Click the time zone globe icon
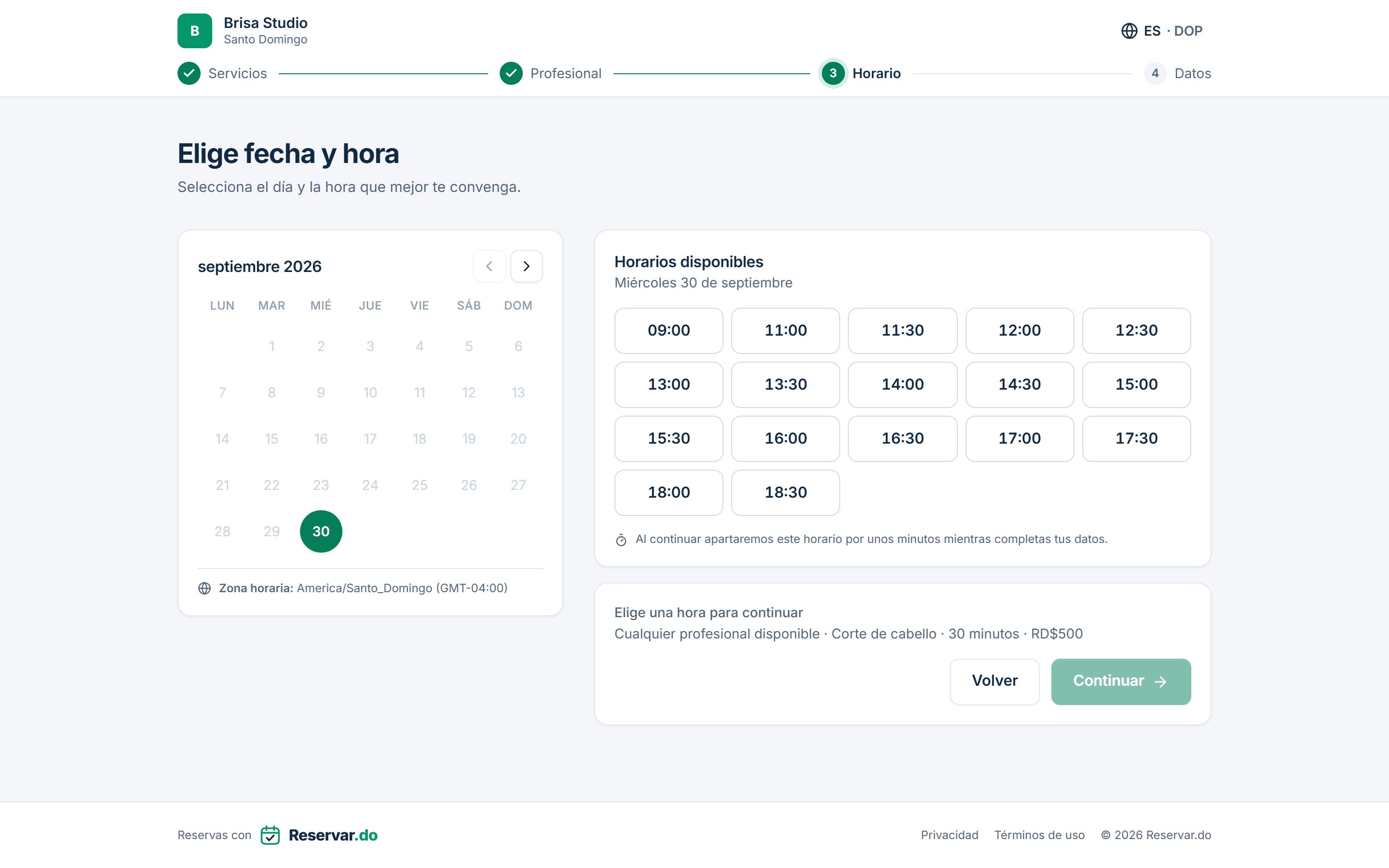Screen dimensions: 1389x868 (x=204, y=588)
